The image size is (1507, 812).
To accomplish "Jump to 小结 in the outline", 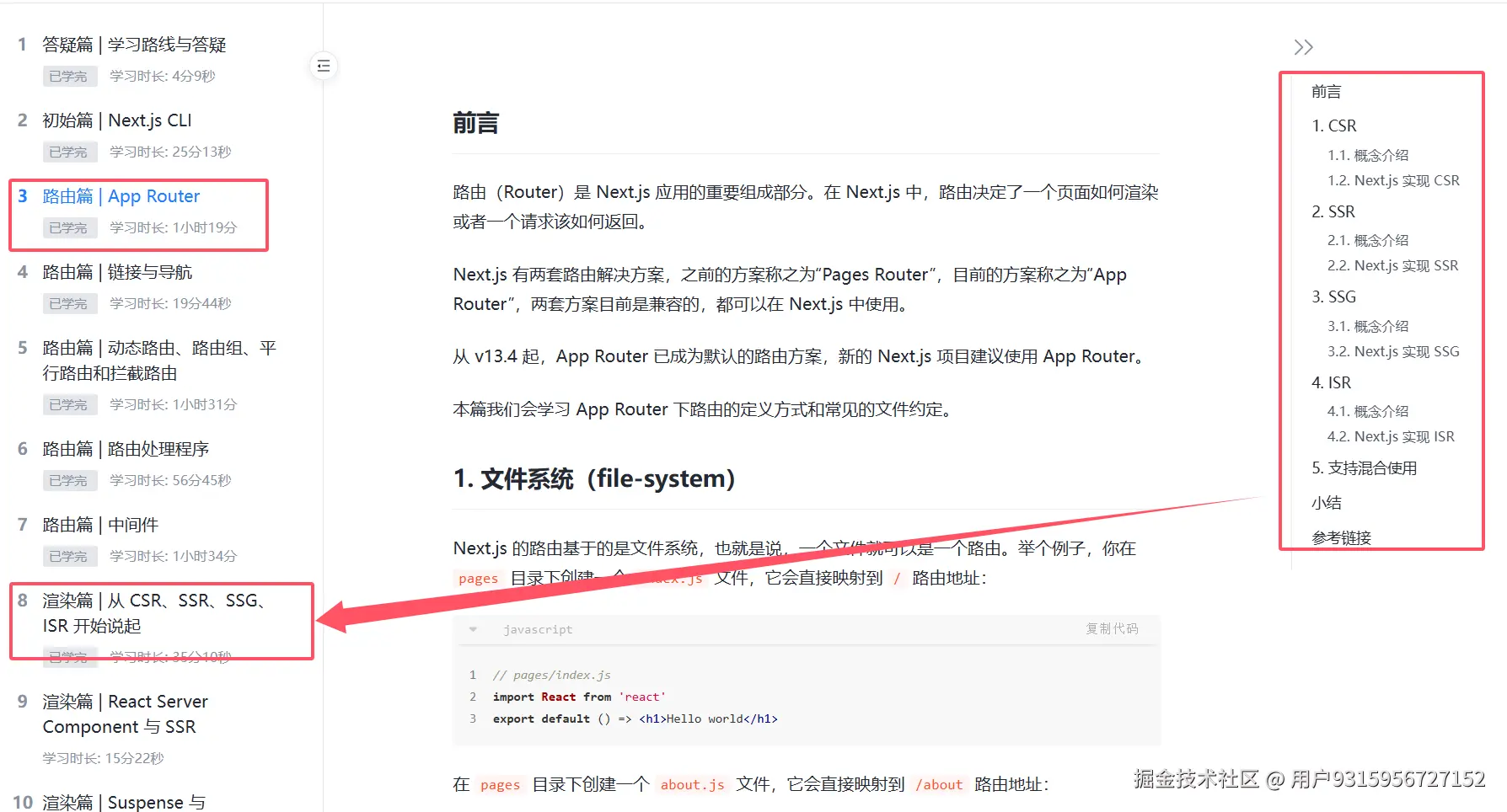I will click(1326, 502).
